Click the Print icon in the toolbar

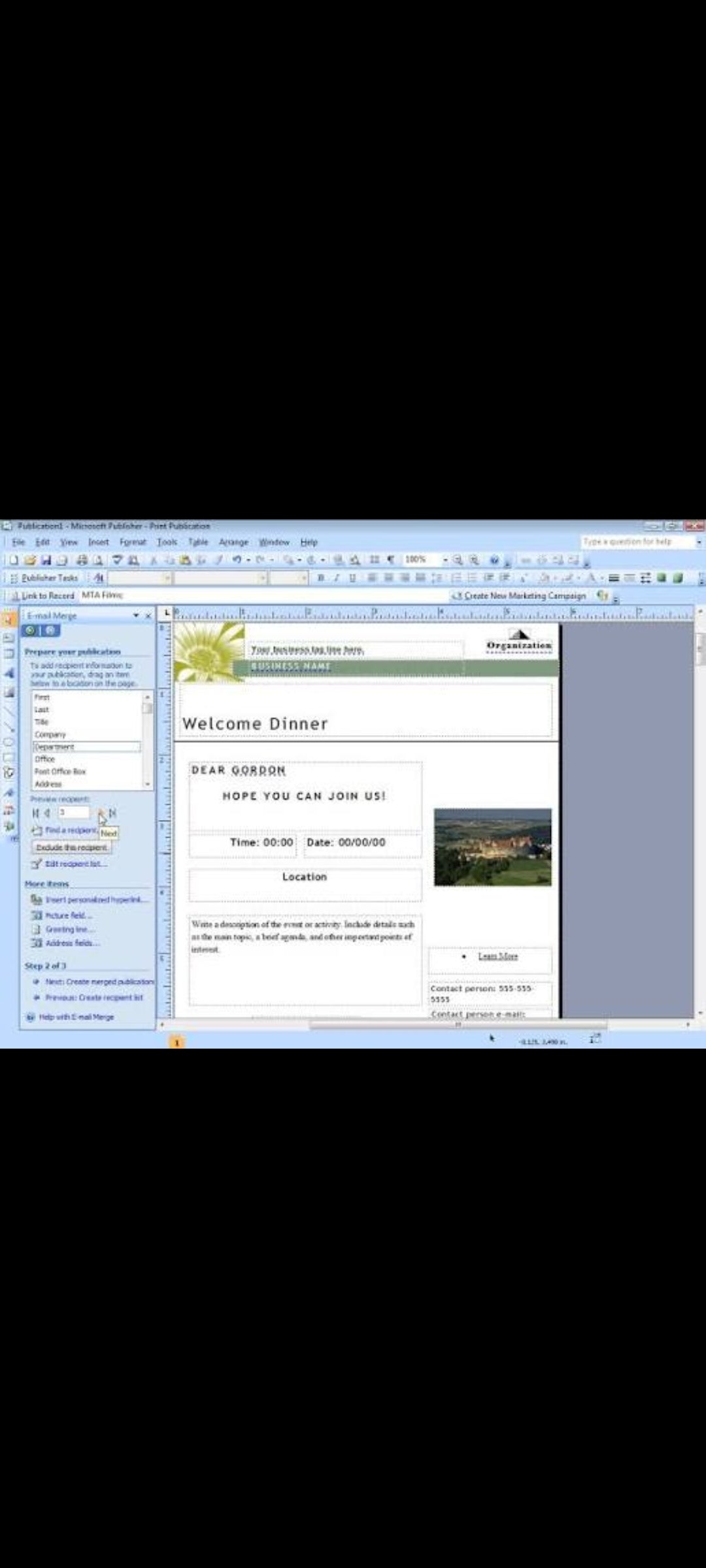(x=82, y=560)
